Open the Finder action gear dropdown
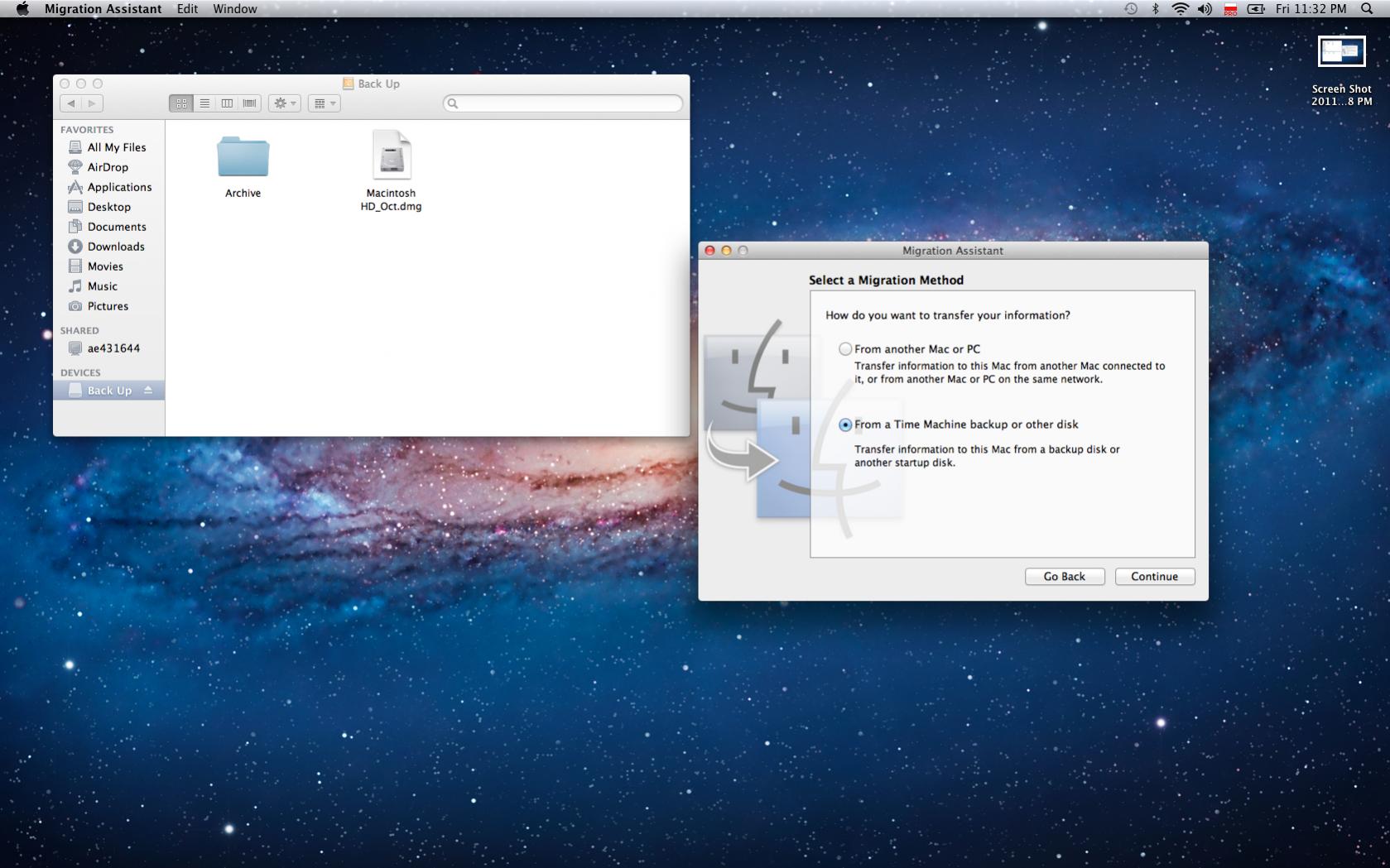The height and width of the screenshot is (868, 1390). pyautogui.click(x=284, y=103)
